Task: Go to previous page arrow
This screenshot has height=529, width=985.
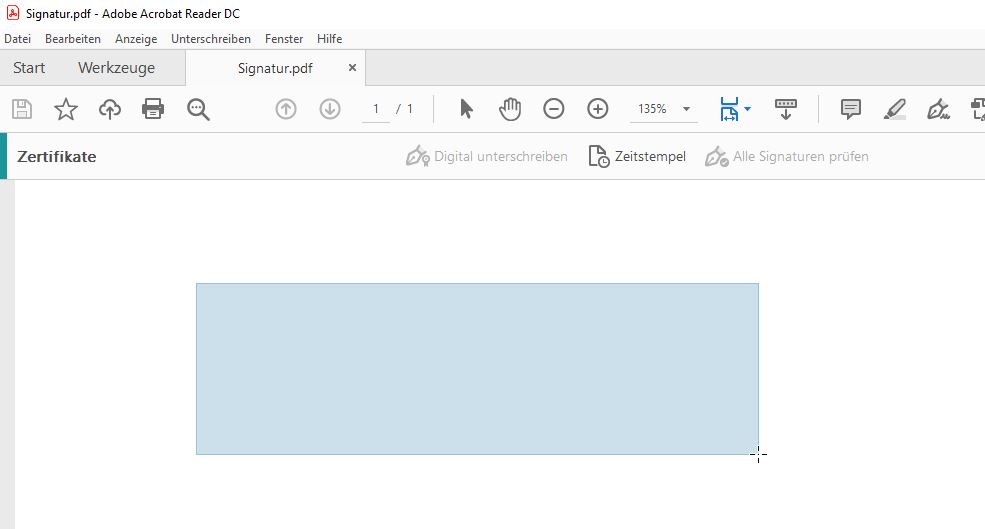Action: [x=286, y=109]
